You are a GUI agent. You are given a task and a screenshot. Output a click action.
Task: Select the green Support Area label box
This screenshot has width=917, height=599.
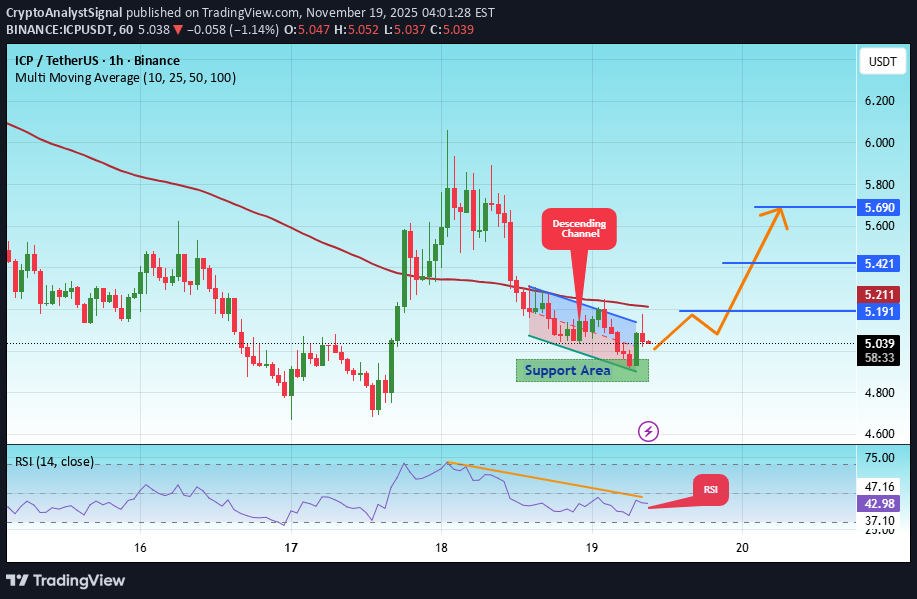582,370
